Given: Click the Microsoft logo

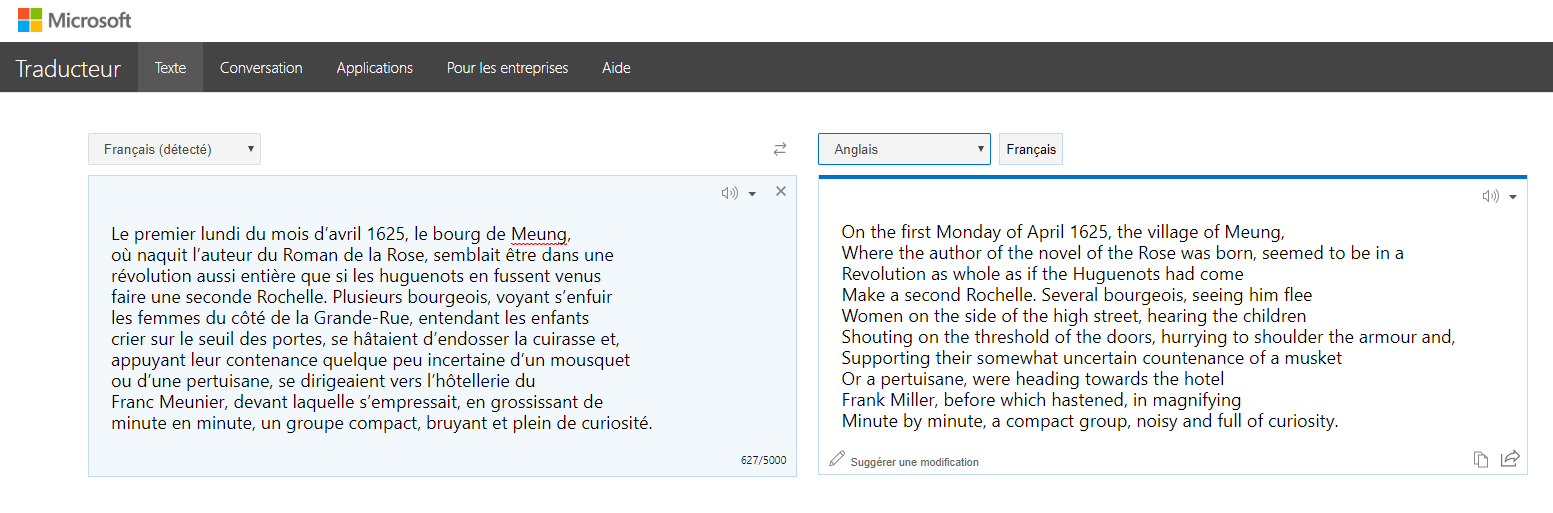Looking at the screenshot, I should (75, 20).
